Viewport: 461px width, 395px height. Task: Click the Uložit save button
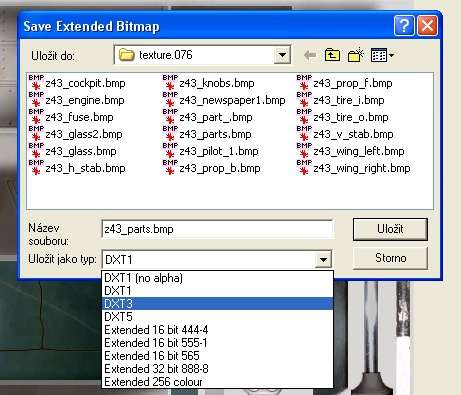[390, 229]
